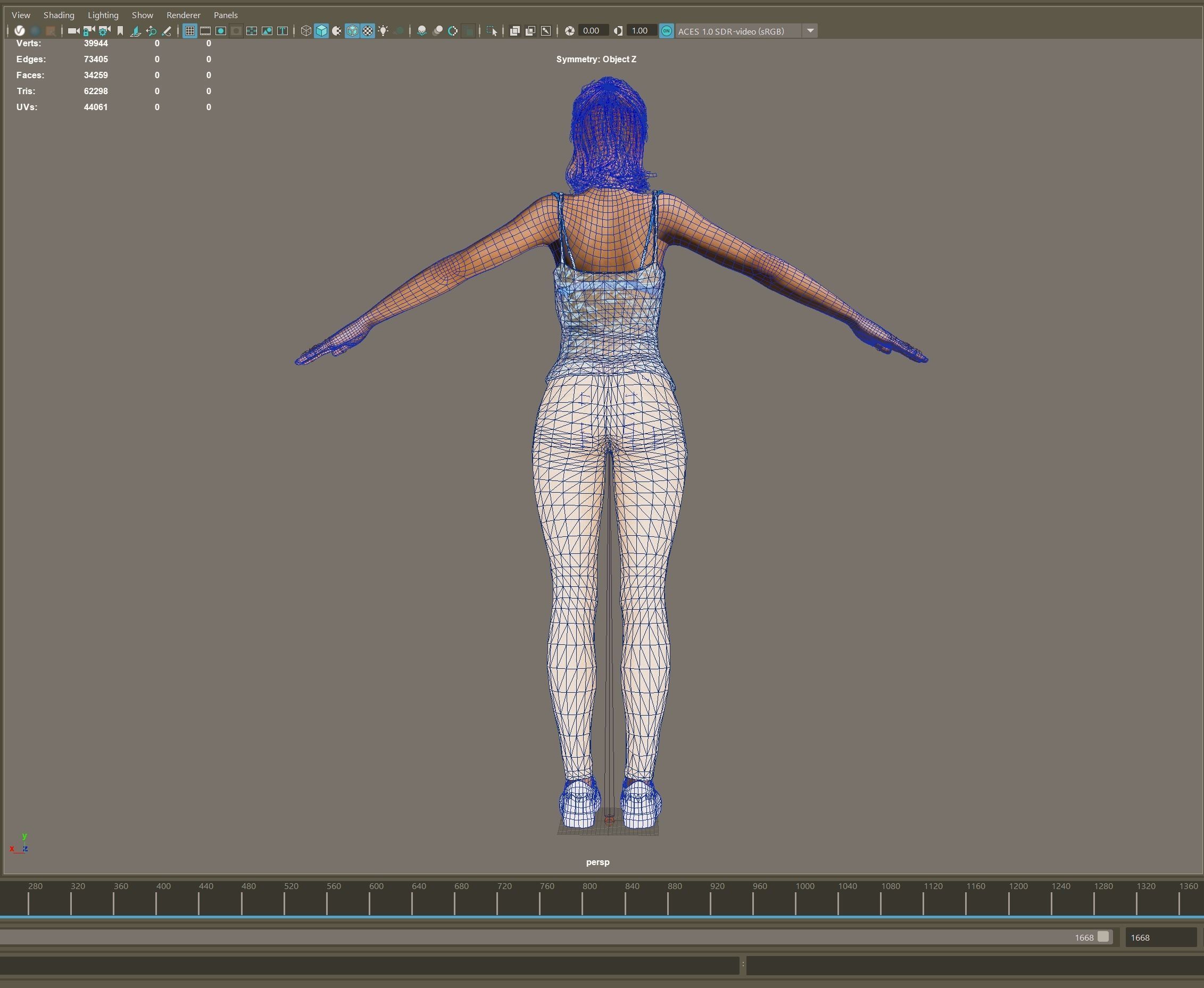
Task: Switch the color management ON toggle off
Action: [x=666, y=31]
